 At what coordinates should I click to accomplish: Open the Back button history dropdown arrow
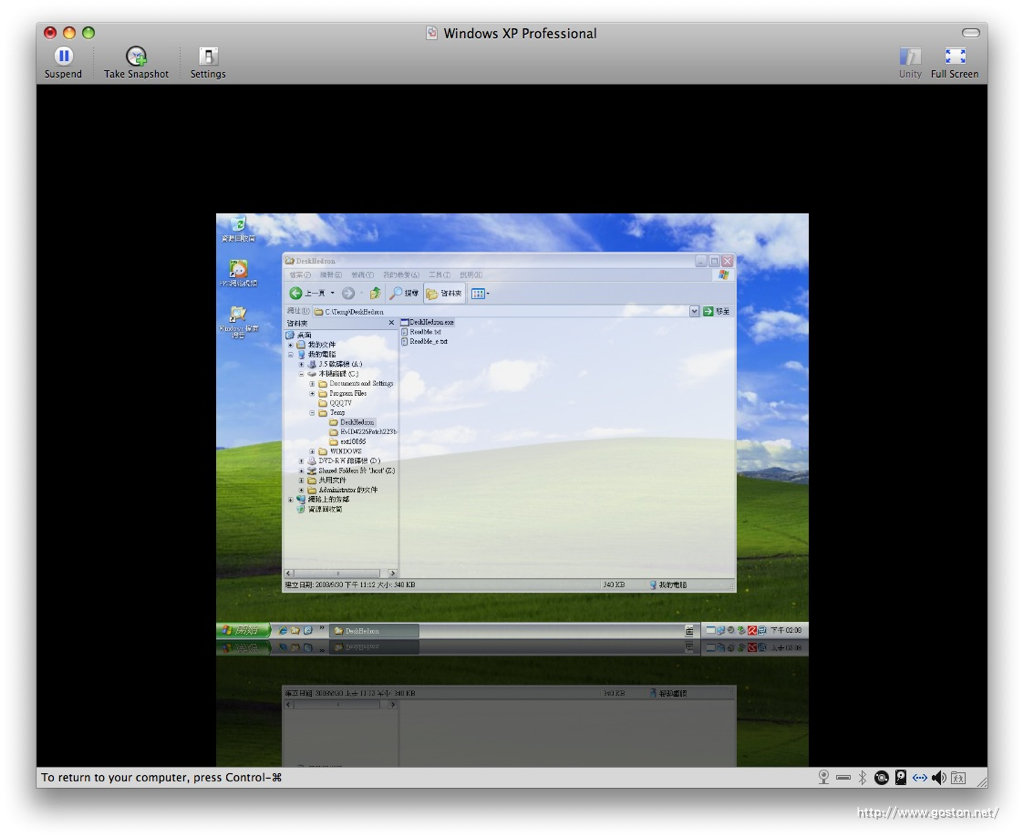(x=332, y=293)
